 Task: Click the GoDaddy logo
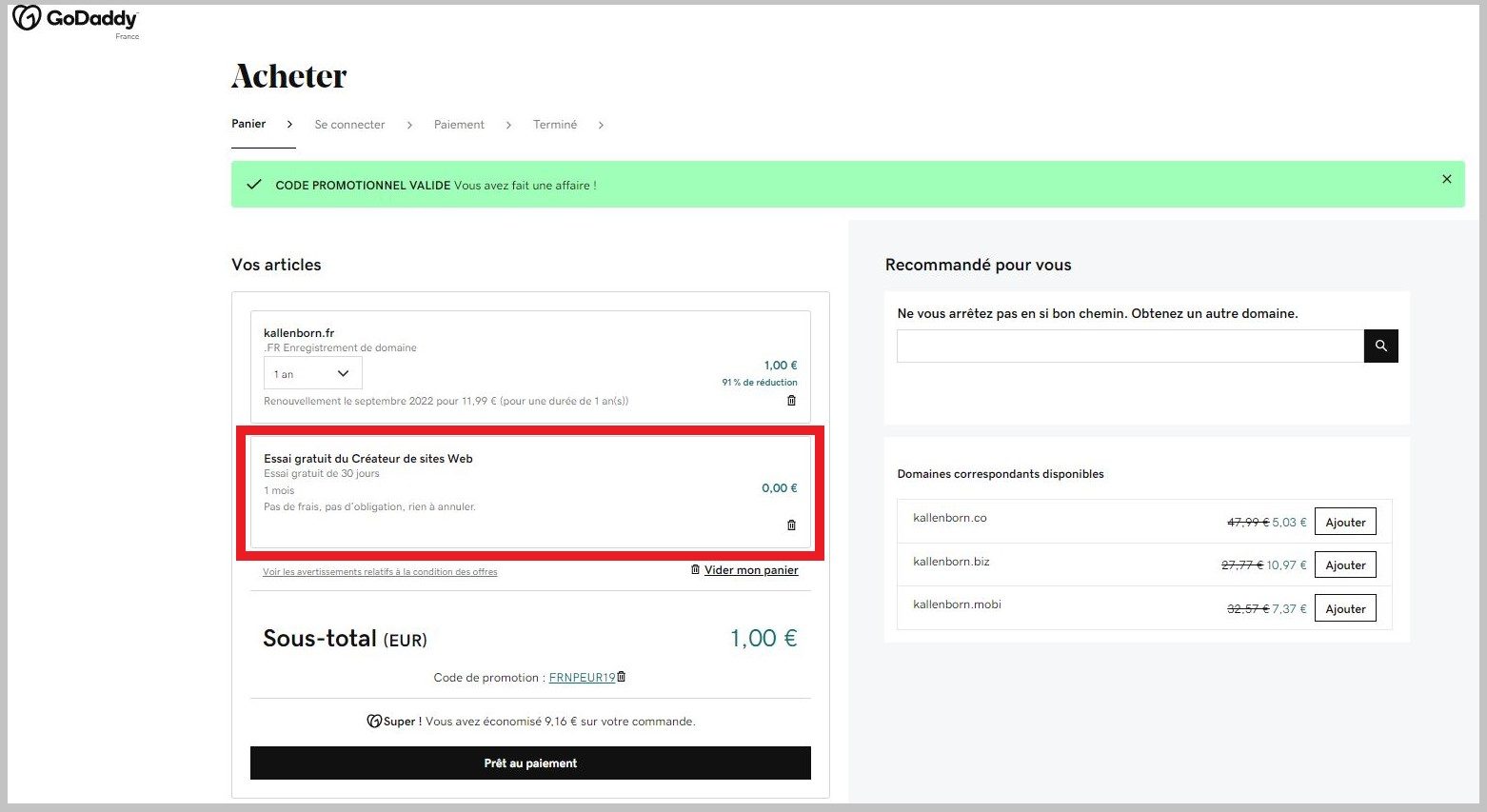pyautogui.click(x=75, y=19)
